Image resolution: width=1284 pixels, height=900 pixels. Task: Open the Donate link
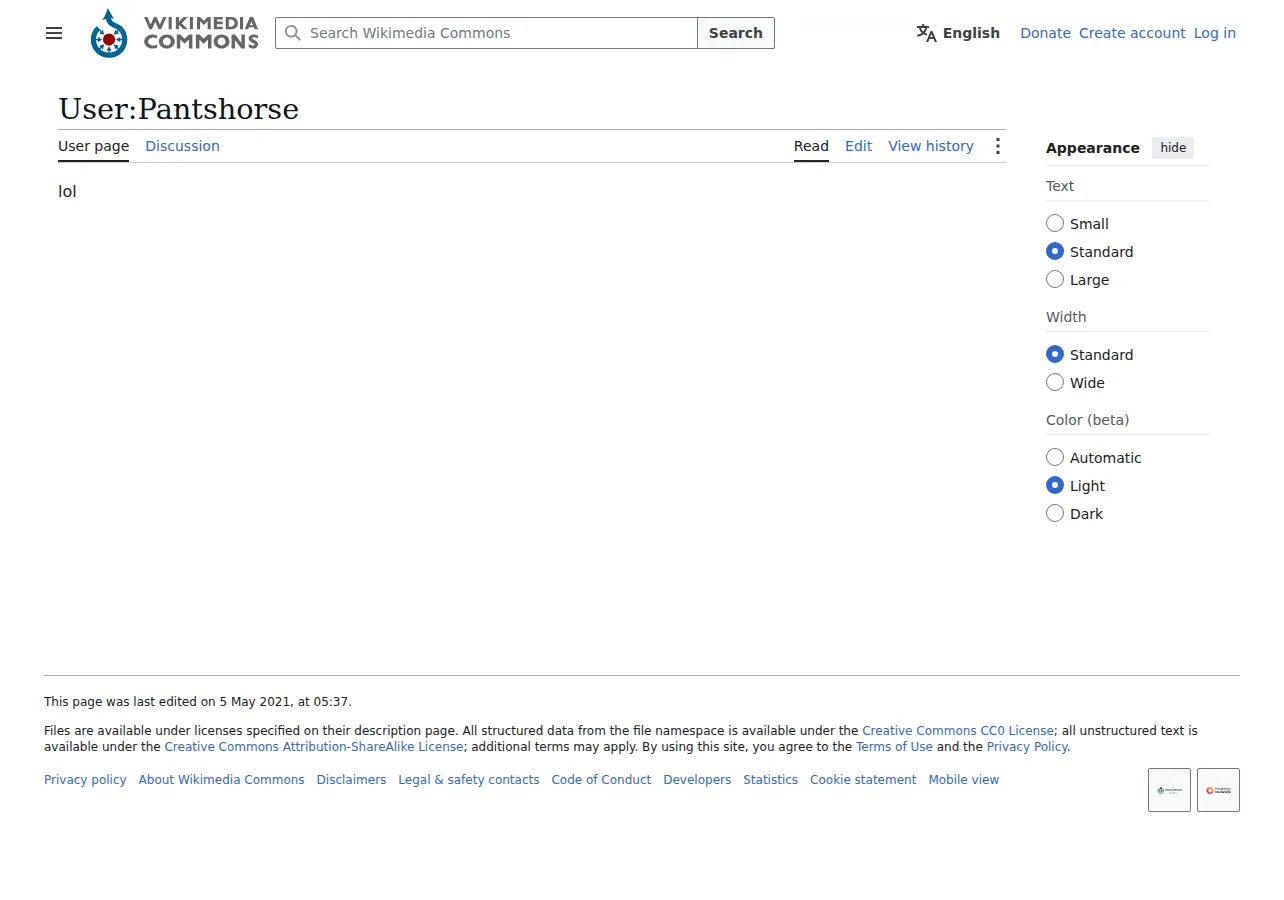[1045, 33]
